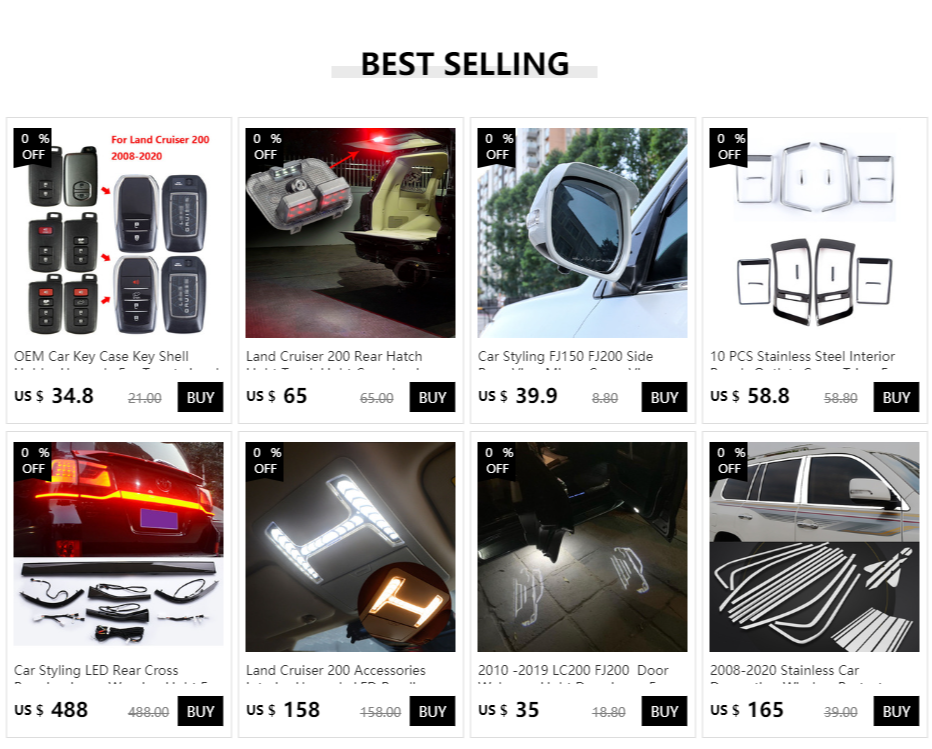Open the side mirror cover product photo

(582, 232)
